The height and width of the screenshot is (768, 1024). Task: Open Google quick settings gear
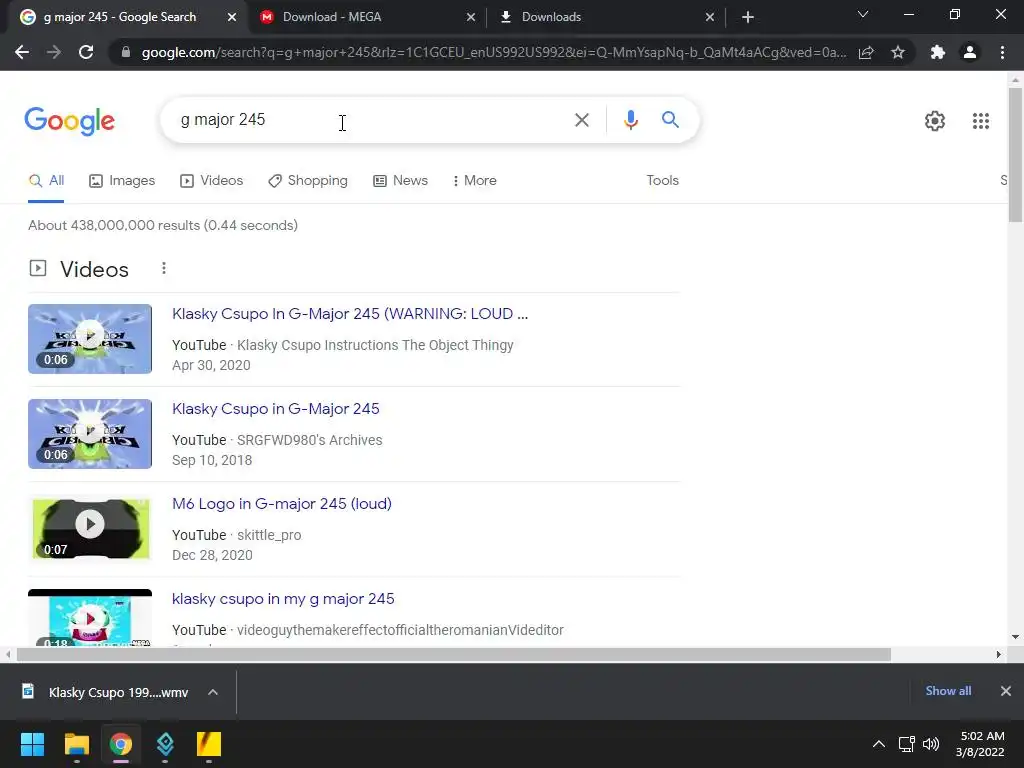935,121
